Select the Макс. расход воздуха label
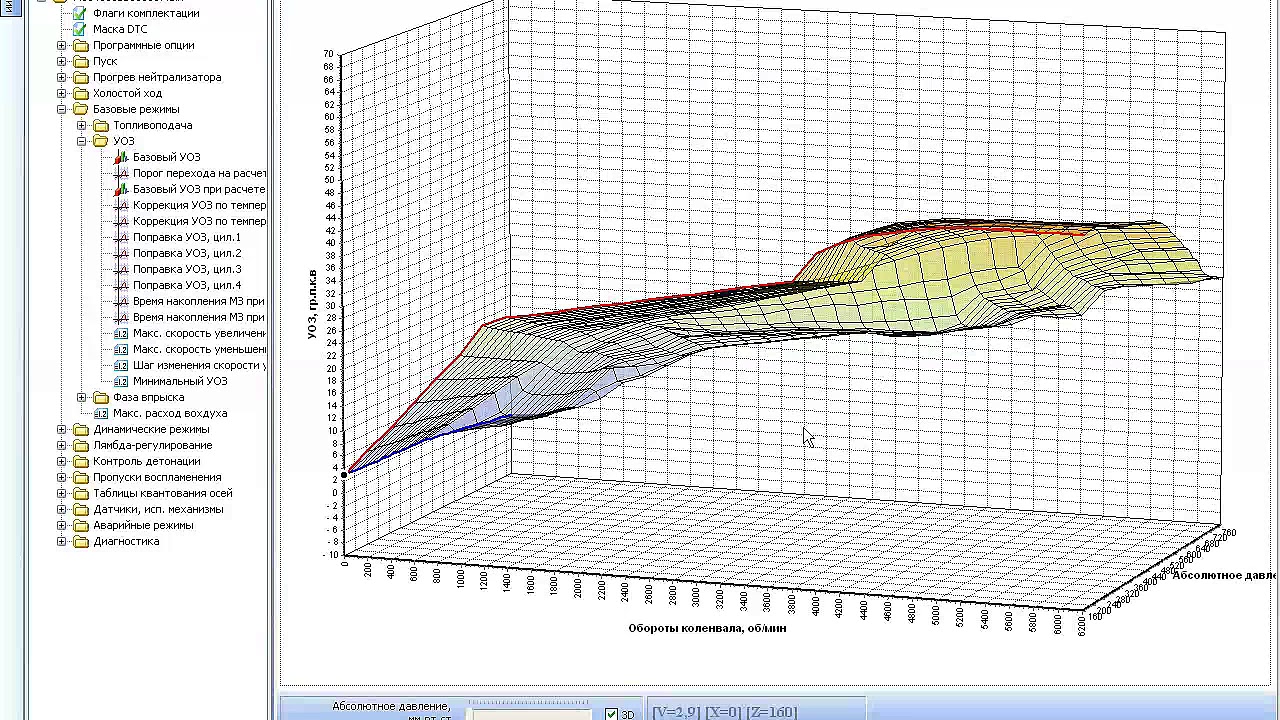 [170, 413]
